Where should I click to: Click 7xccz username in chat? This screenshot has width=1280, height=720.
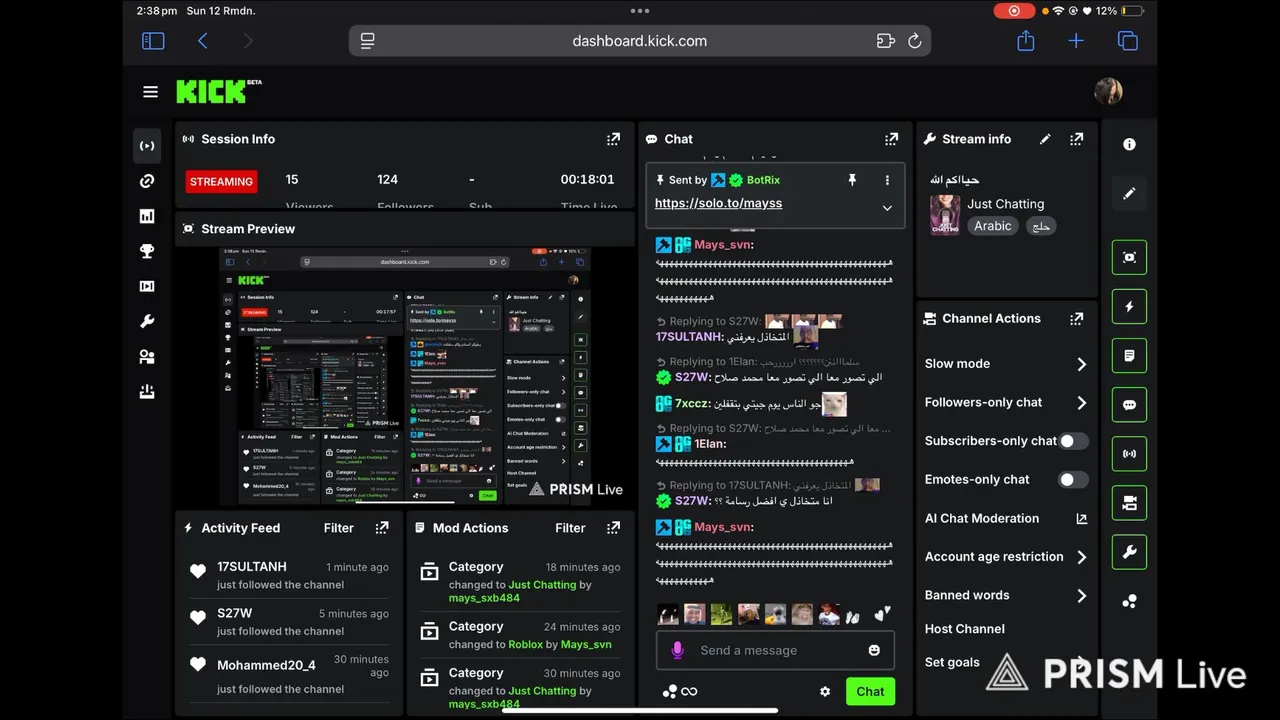click(691, 404)
